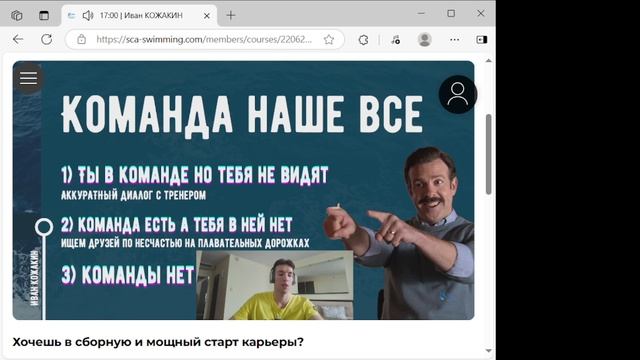Mute the tab via speaker icon
This screenshot has height=360, width=640.
coord(87,16)
